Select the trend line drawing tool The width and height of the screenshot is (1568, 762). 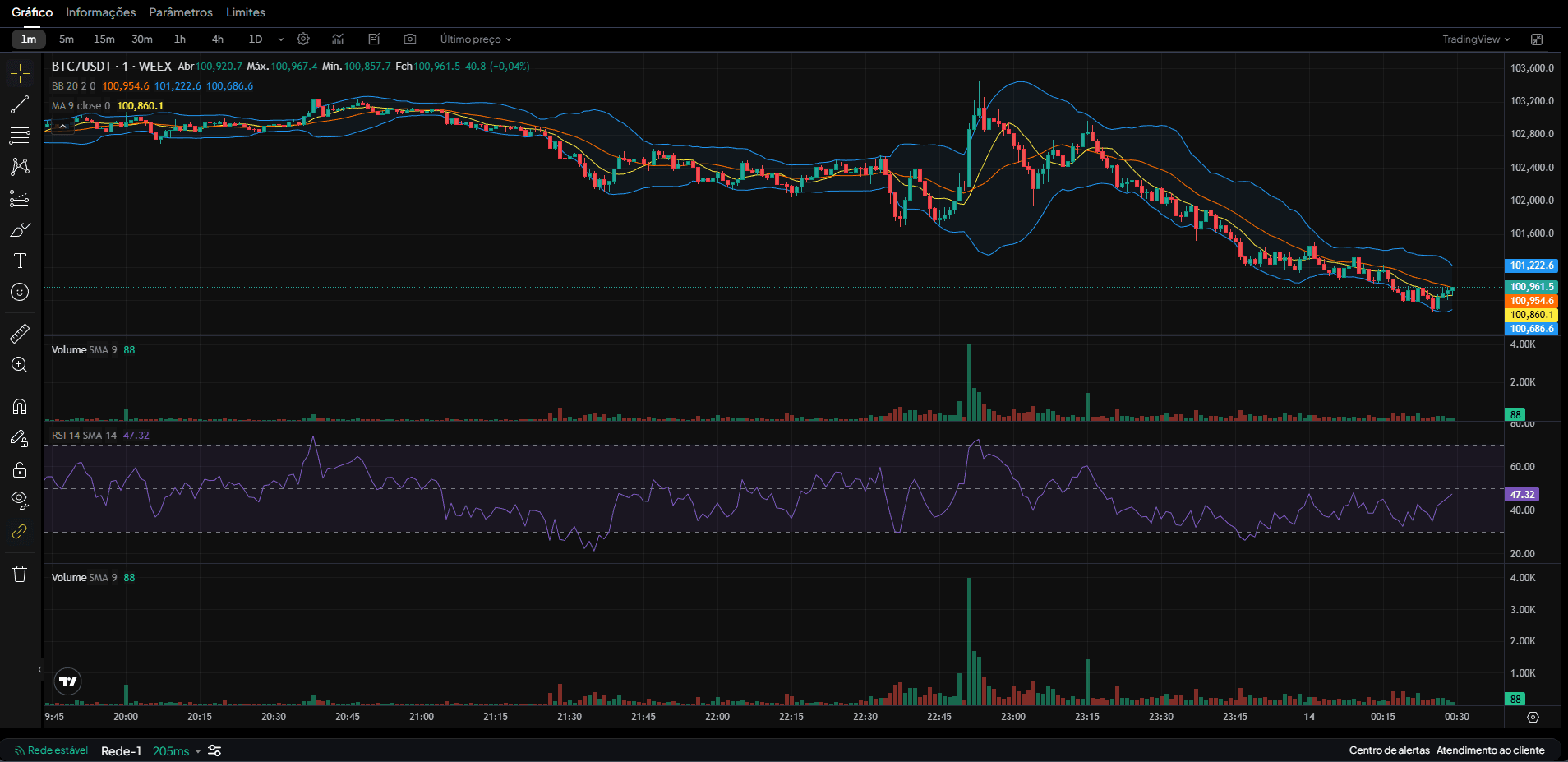(20, 104)
